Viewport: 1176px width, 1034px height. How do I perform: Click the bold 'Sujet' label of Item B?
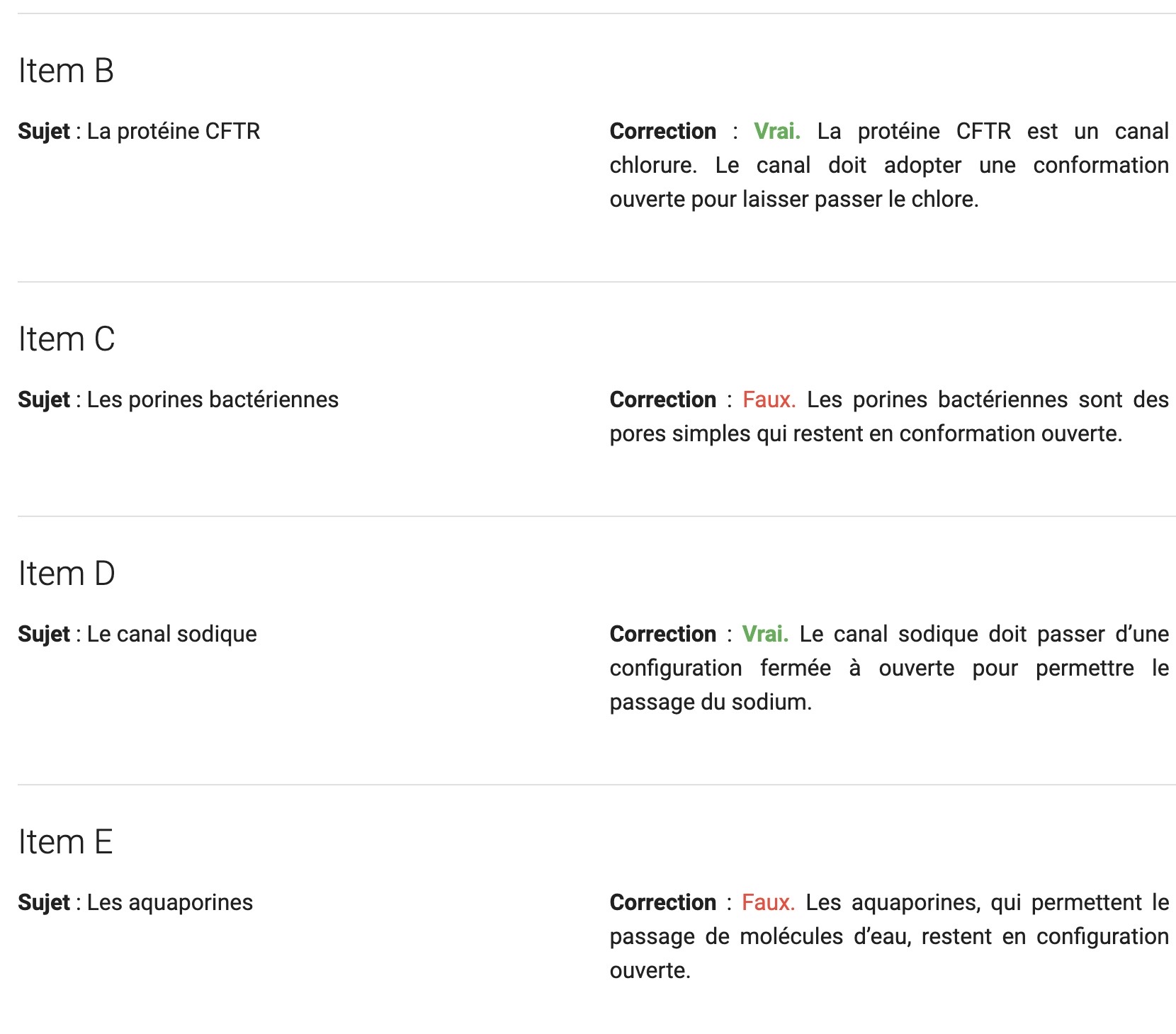click(44, 132)
